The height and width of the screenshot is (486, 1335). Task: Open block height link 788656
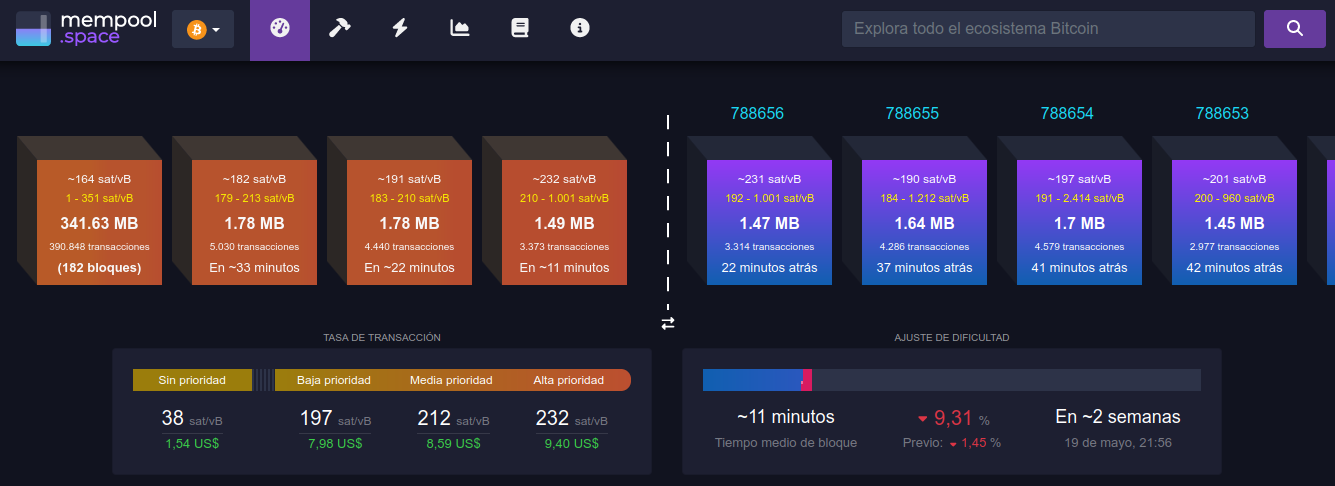tap(757, 114)
